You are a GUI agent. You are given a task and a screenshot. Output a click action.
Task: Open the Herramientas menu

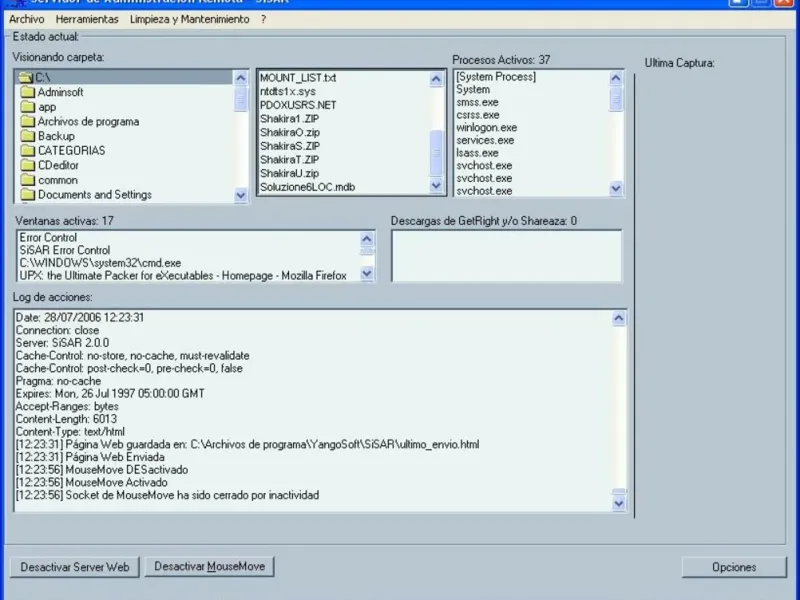87,19
